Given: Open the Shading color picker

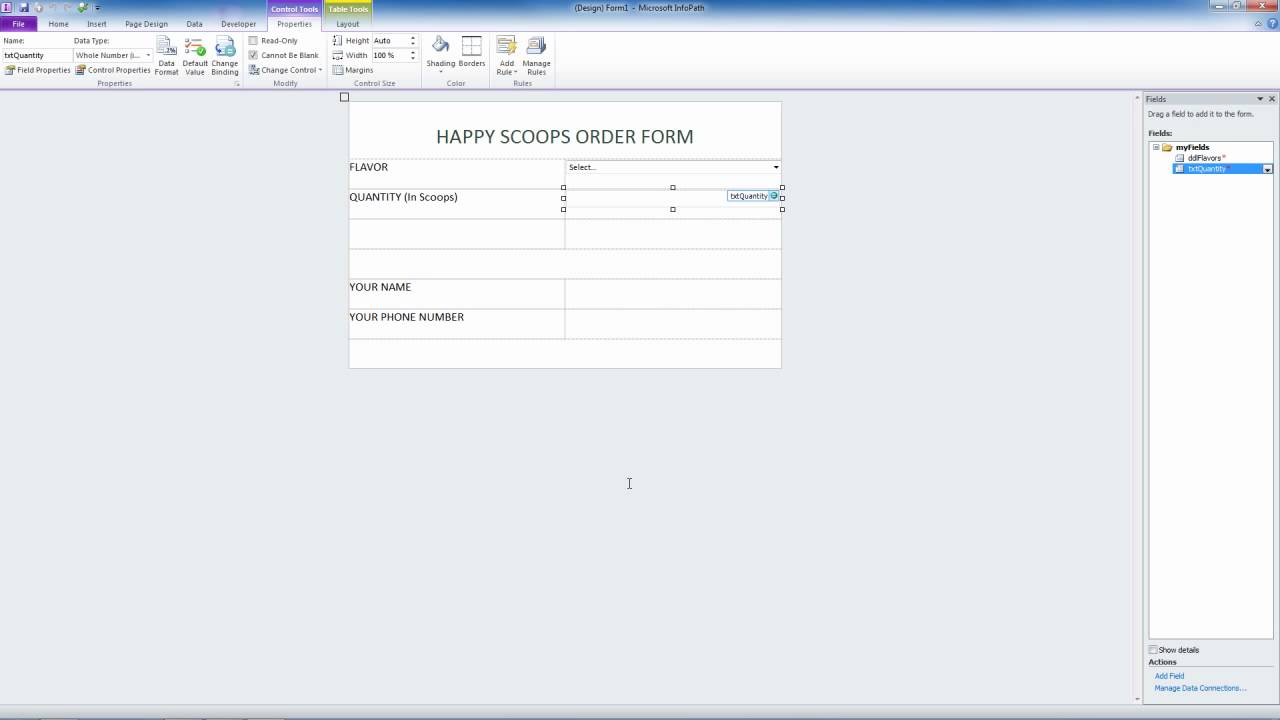Looking at the screenshot, I should [x=441, y=56].
